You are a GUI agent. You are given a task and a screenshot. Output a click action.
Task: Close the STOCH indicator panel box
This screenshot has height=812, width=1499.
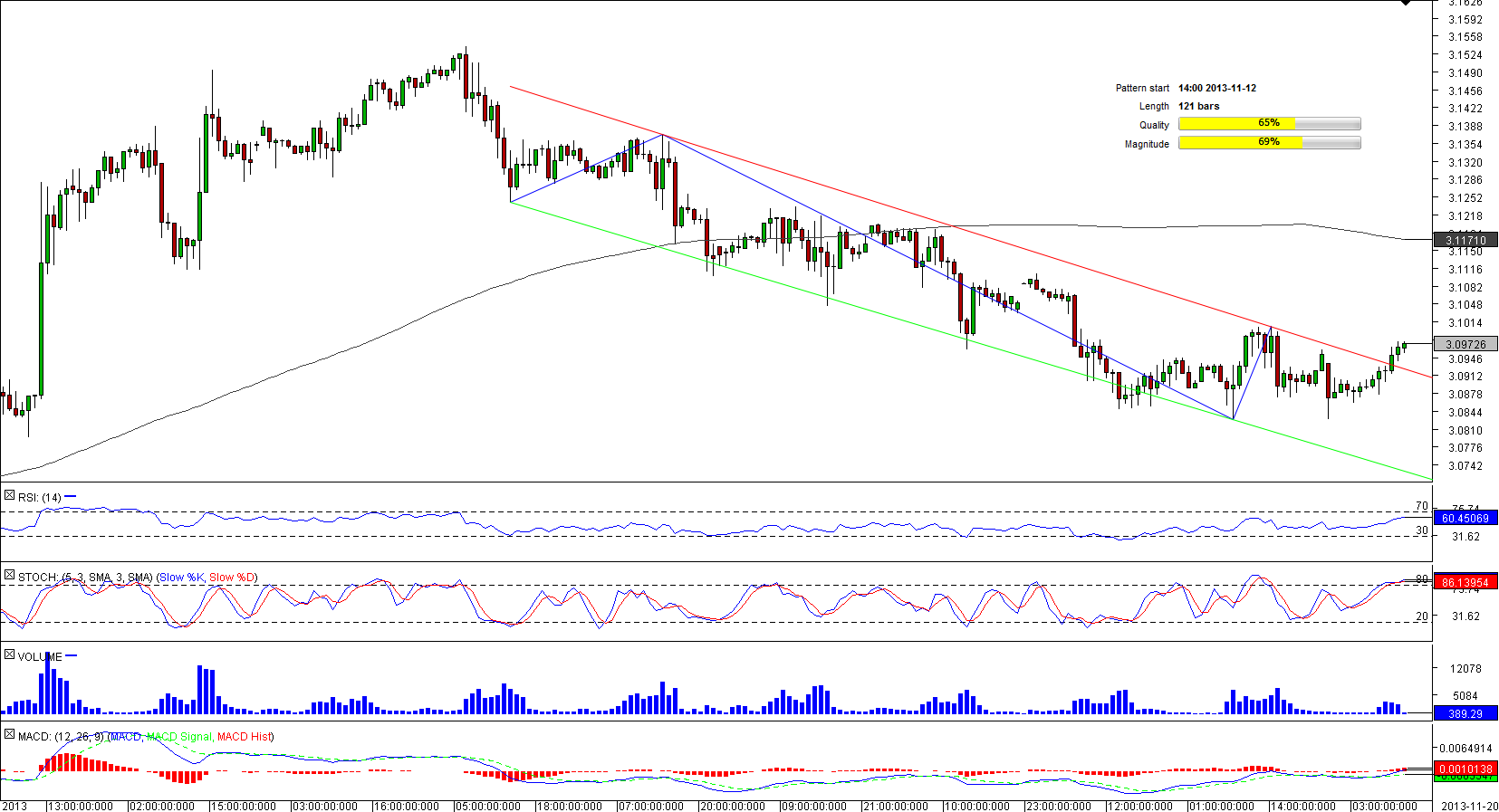pos(9,575)
